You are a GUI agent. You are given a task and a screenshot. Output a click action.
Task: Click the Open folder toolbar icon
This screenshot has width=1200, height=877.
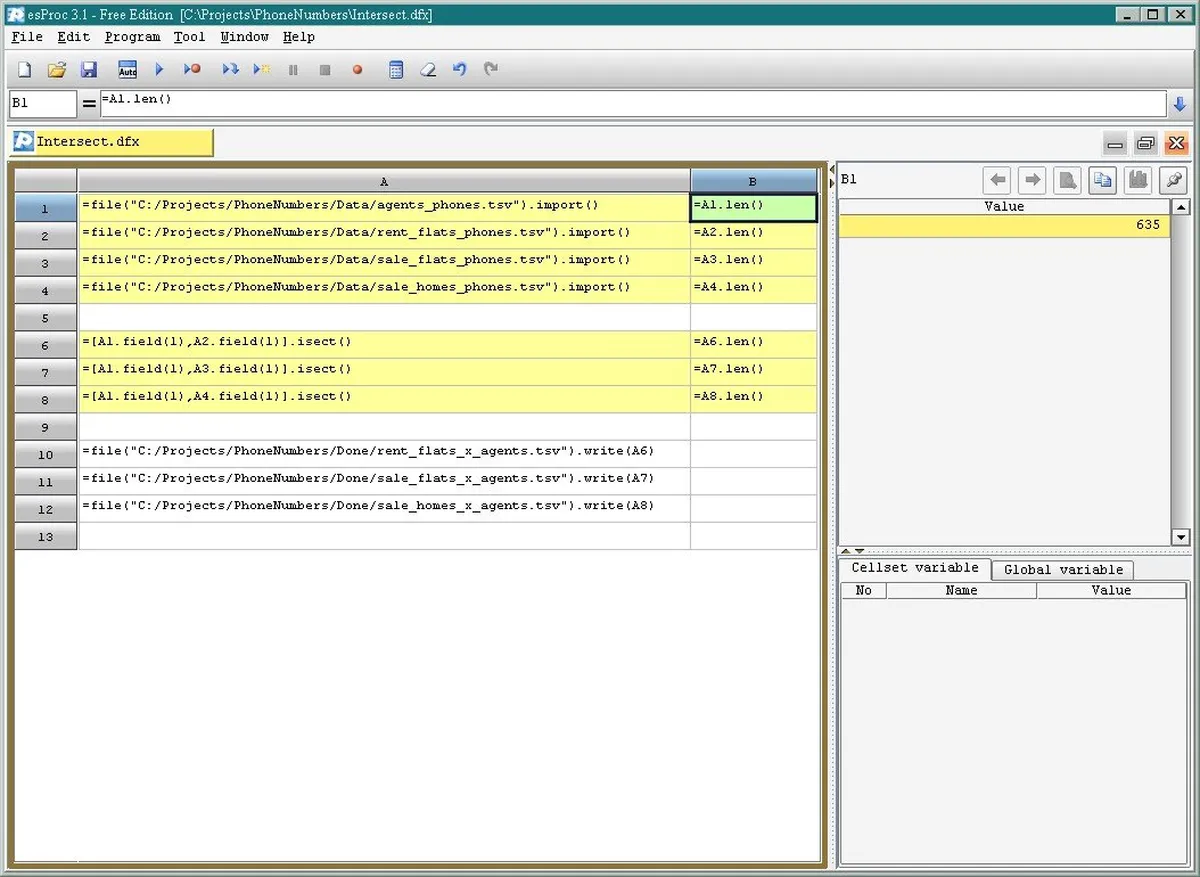57,70
